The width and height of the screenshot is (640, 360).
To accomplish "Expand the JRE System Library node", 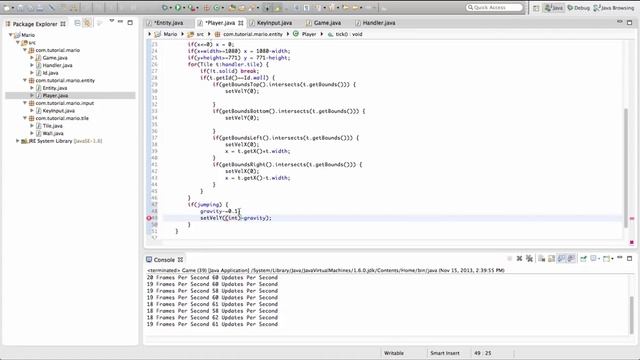I will click(x=18, y=141).
